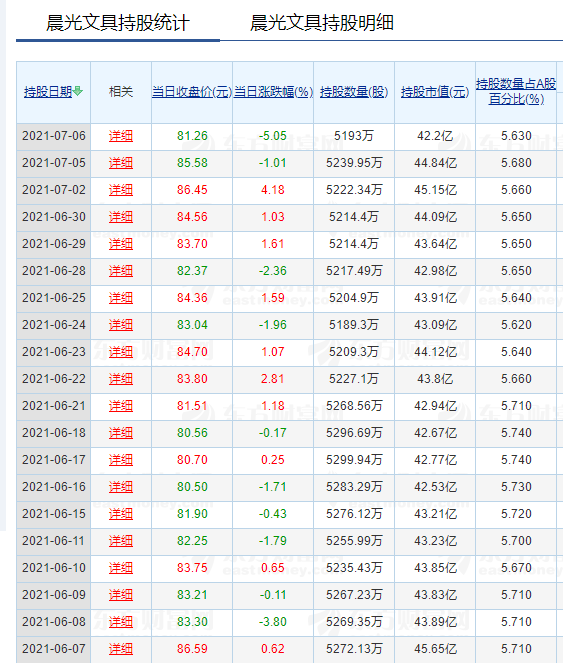Open 详细 link for 2021-07-05
The image size is (563, 663).
[x=121, y=163]
